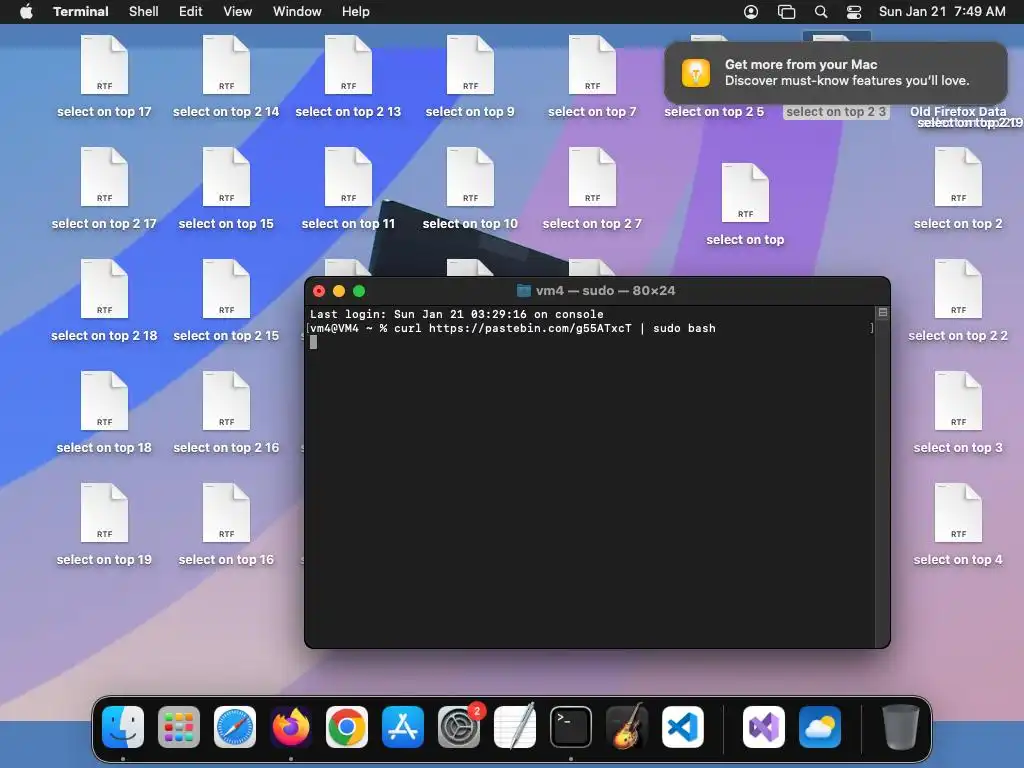
Task: Click the Terminal vertical scrollbar
Action: coord(883,477)
